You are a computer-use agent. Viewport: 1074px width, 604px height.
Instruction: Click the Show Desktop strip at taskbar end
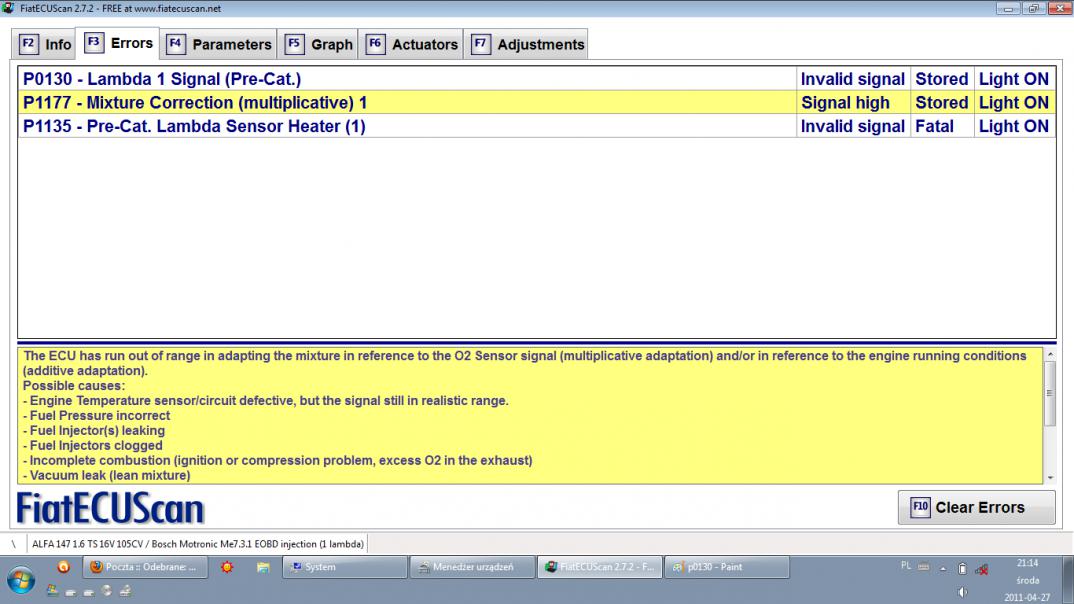(1068, 579)
